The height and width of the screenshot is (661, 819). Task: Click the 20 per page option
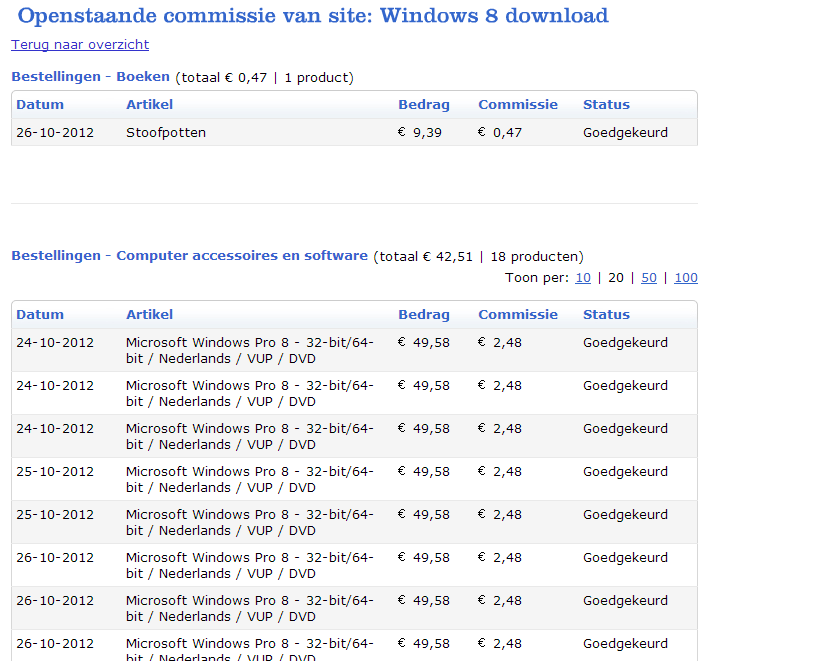coord(616,278)
